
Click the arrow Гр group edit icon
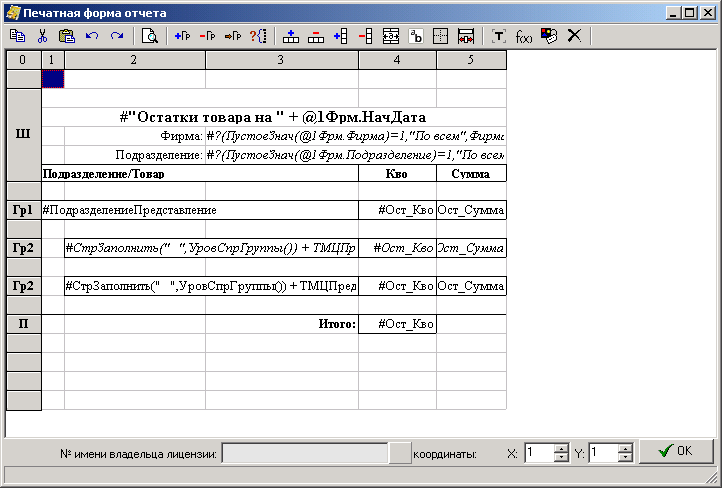(x=233, y=36)
